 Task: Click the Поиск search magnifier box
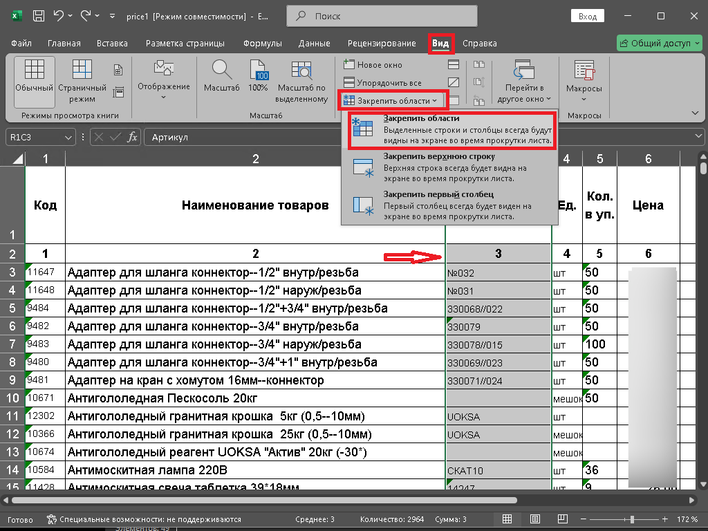pyautogui.click(x=382, y=16)
